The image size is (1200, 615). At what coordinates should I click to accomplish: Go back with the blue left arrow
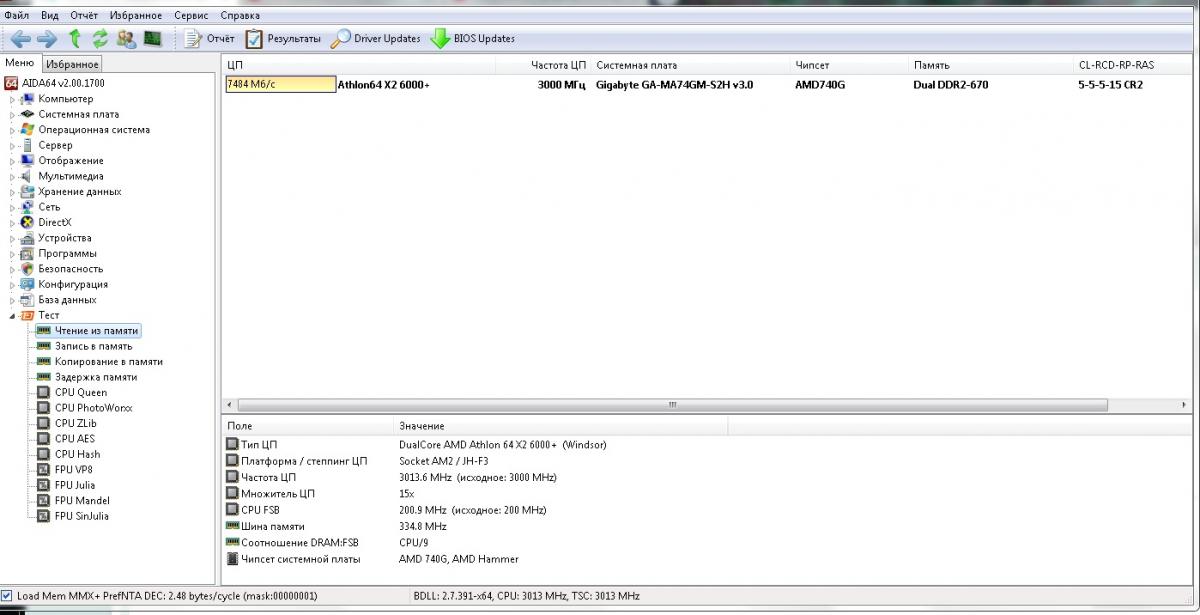pos(20,39)
